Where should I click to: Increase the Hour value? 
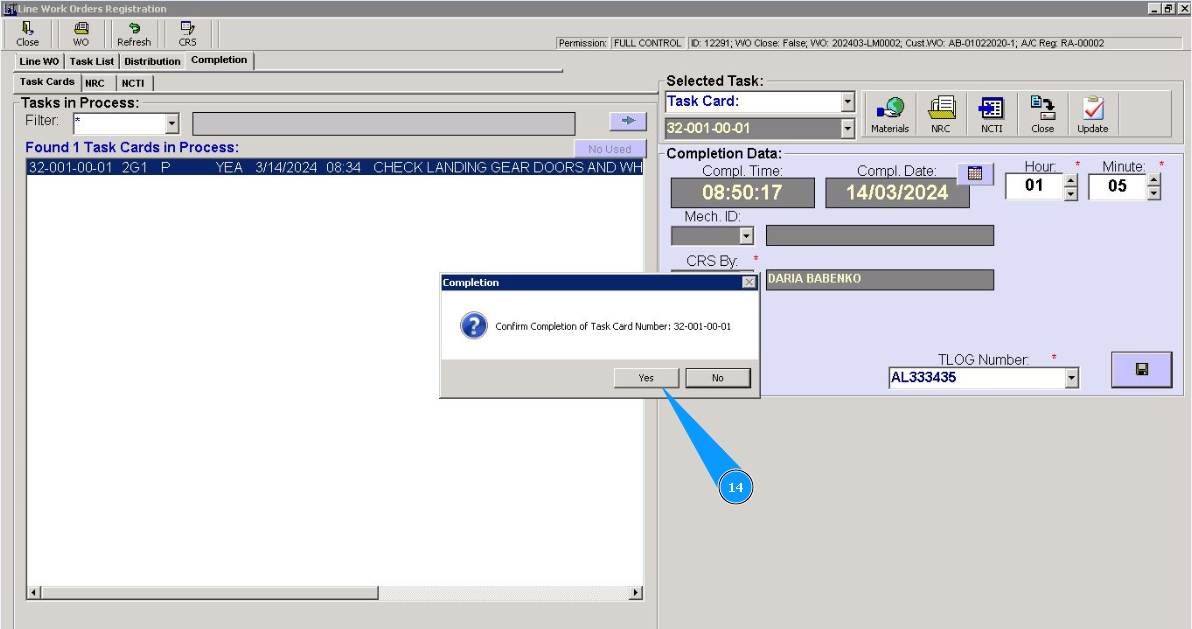(x=1070, y=180)
